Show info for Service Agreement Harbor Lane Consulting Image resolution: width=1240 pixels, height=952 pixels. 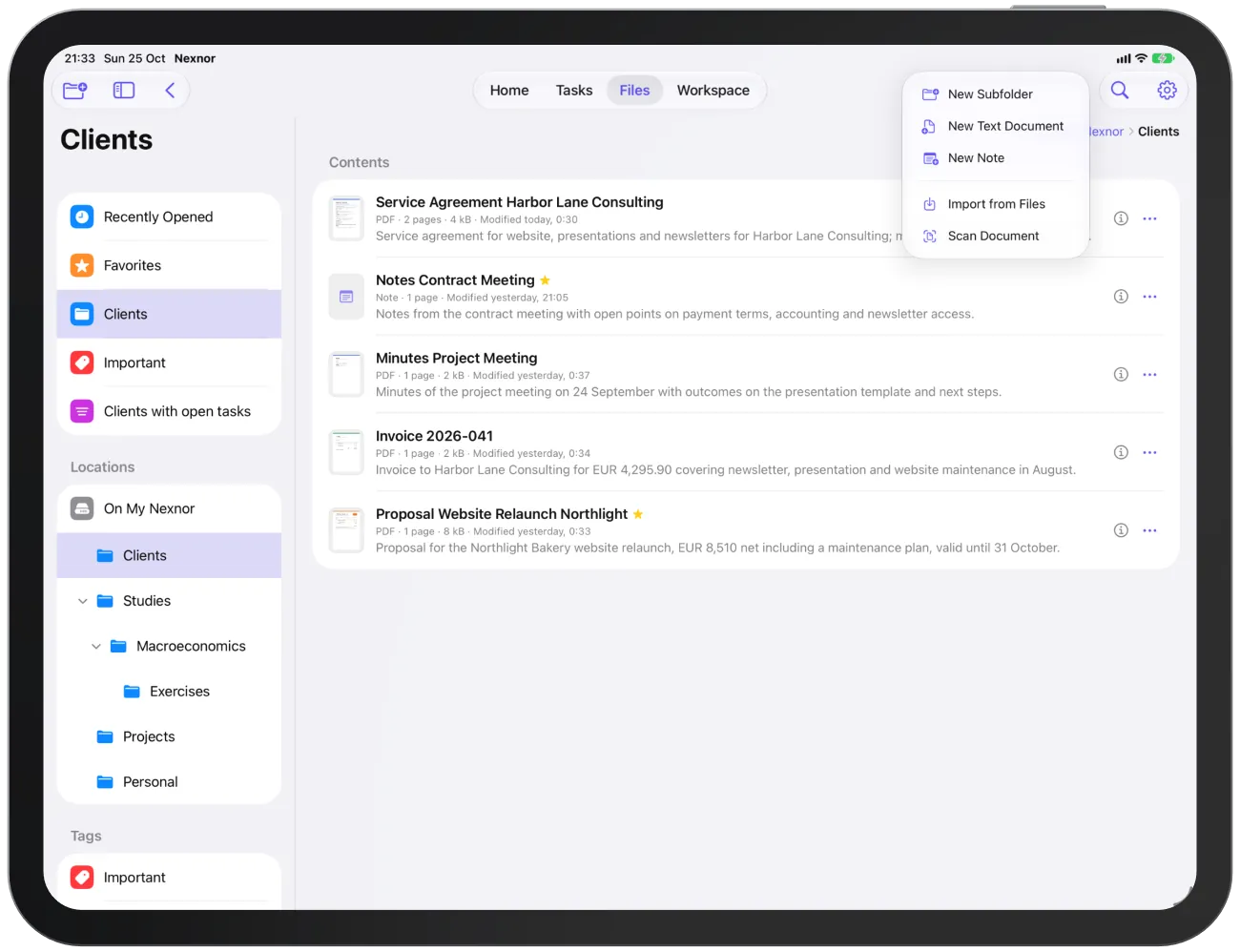point(1121,218)
